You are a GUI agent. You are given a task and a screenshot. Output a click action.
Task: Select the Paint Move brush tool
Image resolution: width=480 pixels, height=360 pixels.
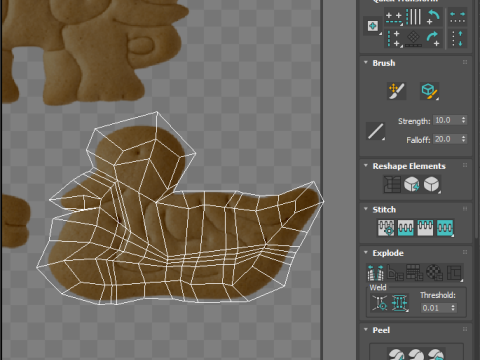coord(397,91)
